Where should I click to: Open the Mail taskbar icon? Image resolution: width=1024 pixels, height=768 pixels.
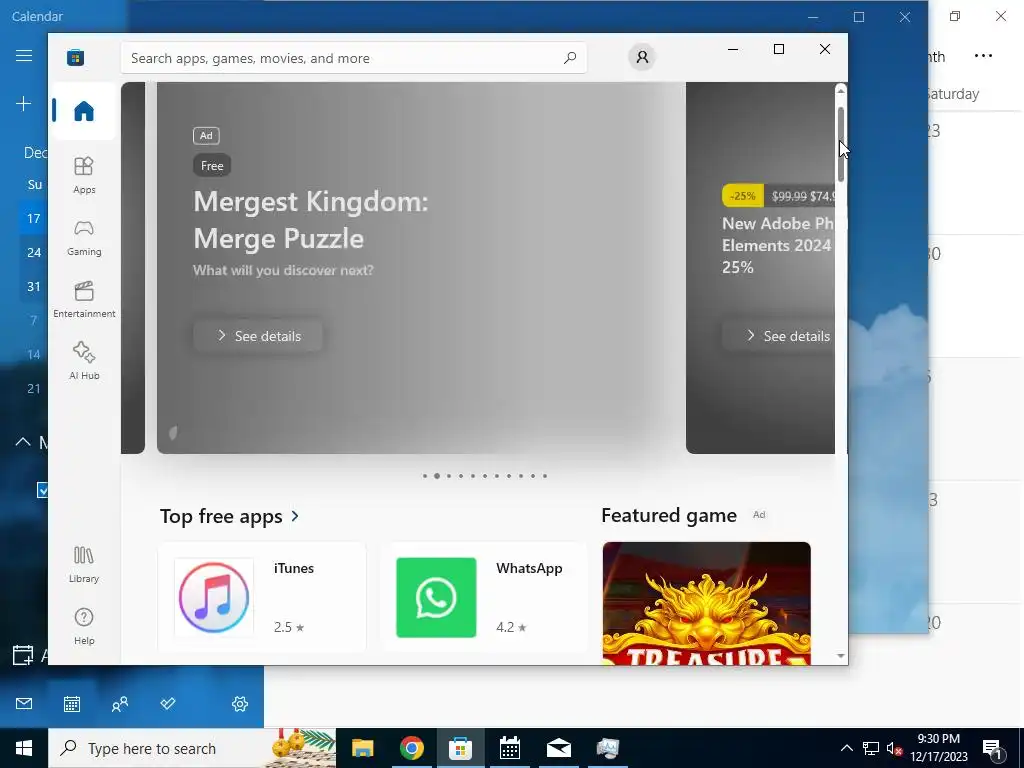click(558, 748)
